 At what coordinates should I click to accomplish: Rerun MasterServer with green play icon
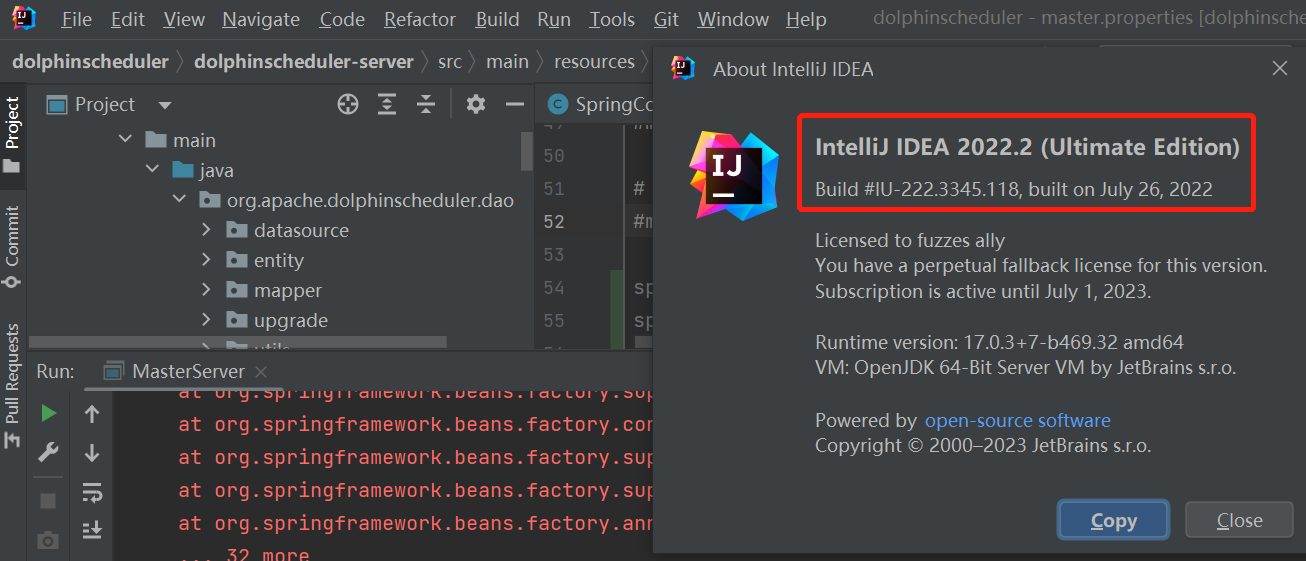coord(48,413)
